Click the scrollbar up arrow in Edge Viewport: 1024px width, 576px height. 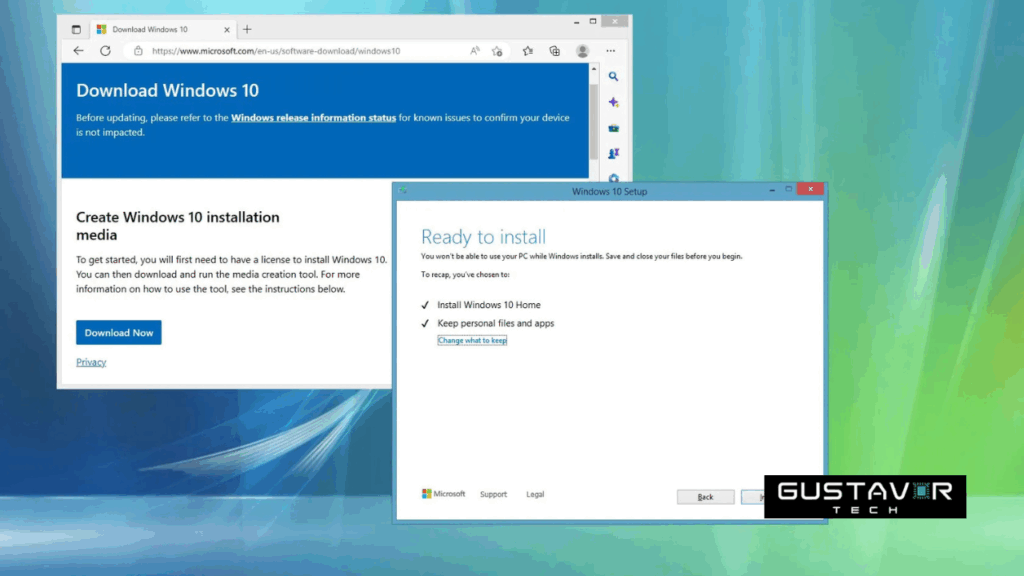click(594, 69)
